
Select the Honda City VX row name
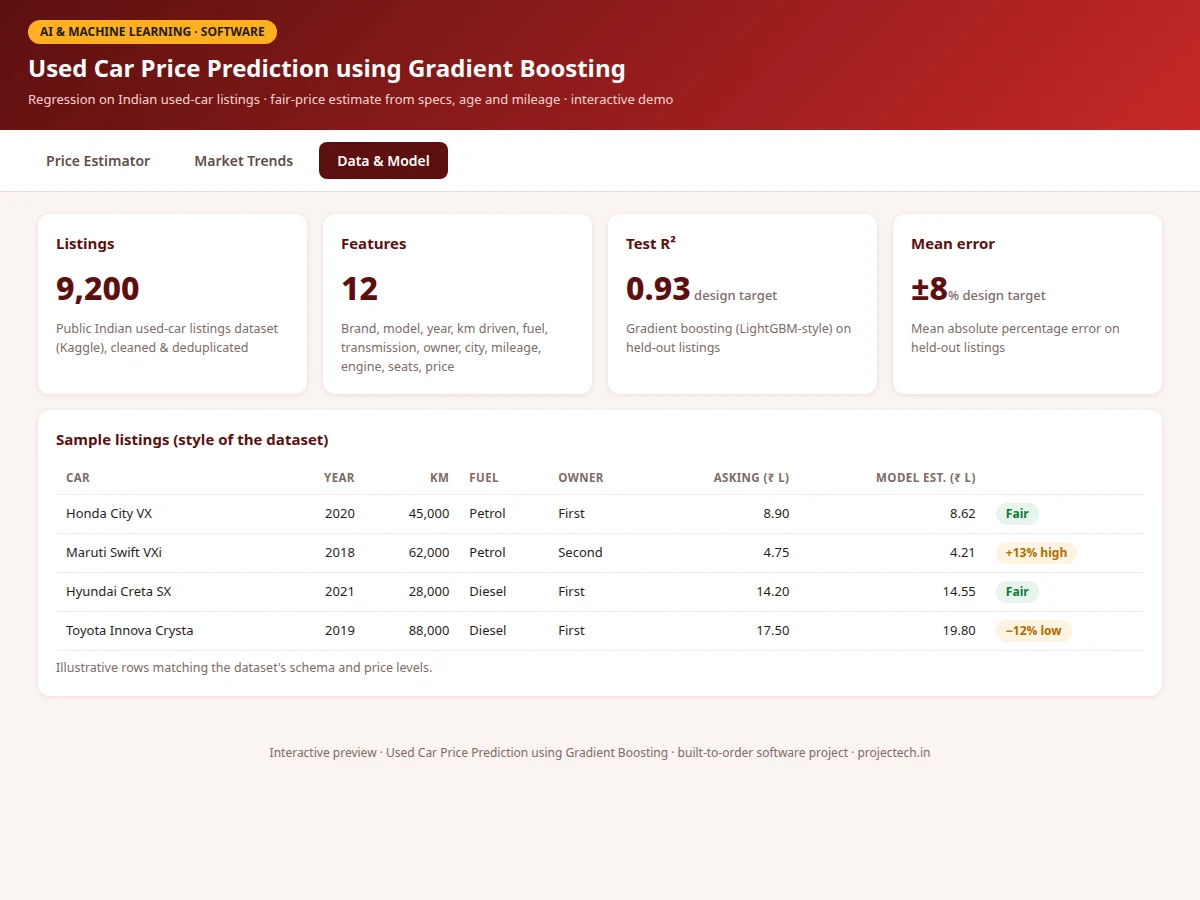109,514
